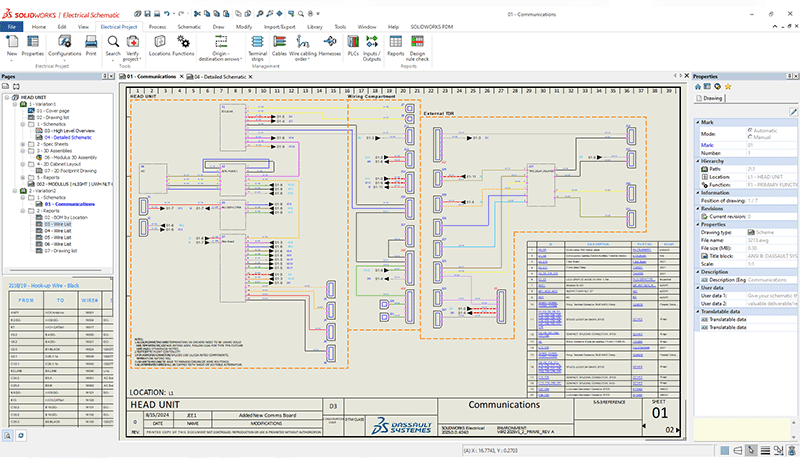The image size is (800, 464).
Task: Print the current project
Action: coord(91,45)
